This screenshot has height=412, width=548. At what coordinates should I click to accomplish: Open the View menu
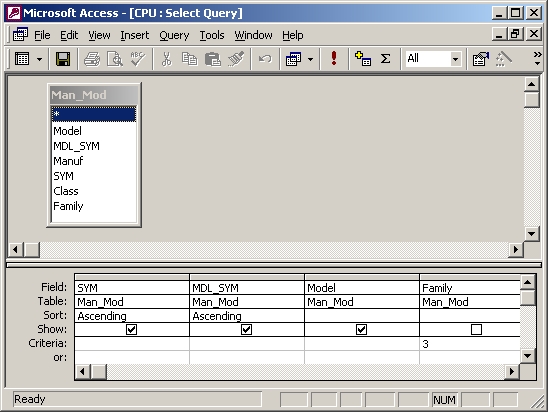(x=99, y=35)
